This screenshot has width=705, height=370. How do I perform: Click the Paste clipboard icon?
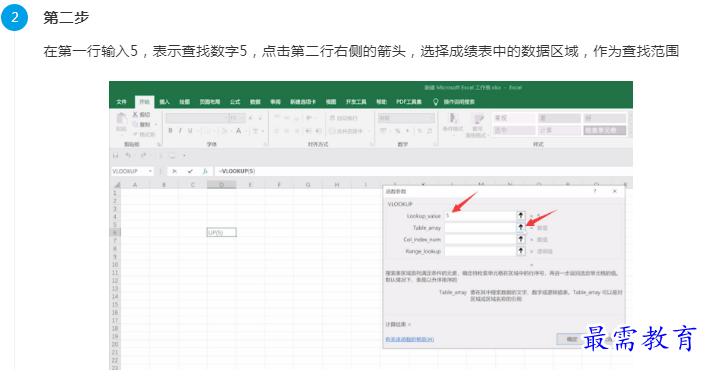pos(121,119)
